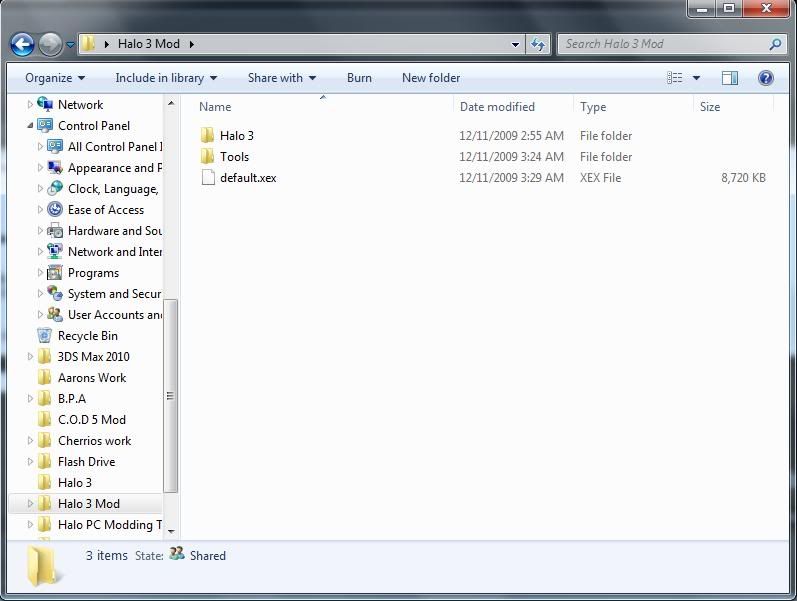The width and height of the screenshot is (797, 601).
Task: Click the navigation pane scrollbar thumb
Action: (171, 396)
